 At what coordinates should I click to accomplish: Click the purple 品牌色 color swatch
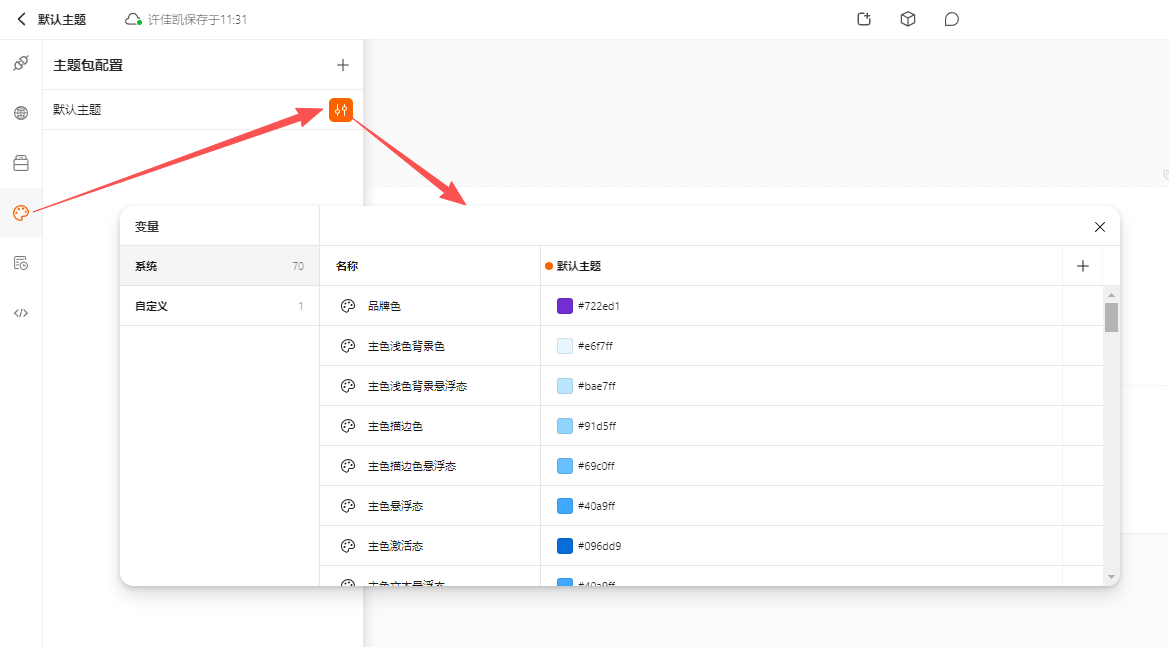click(565, 306)
